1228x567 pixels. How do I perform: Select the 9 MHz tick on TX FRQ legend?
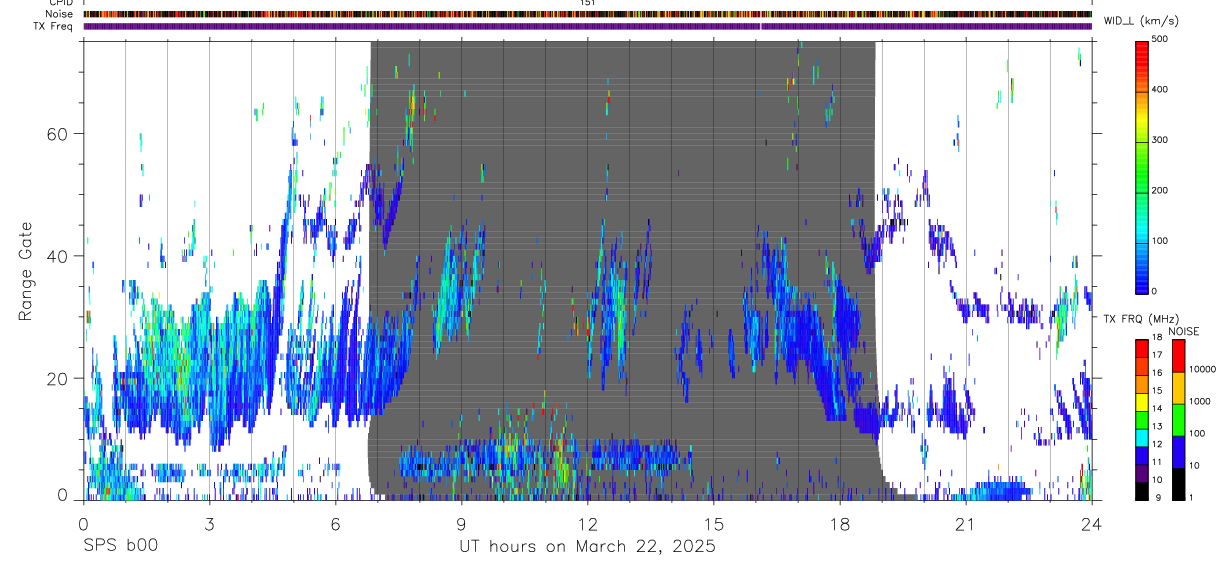coord(1157,497)
